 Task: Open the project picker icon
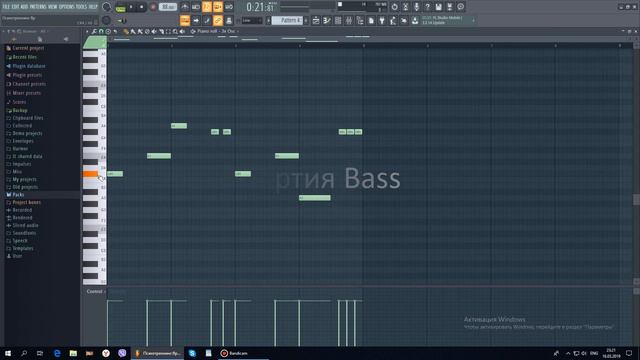(x=371, y=20)
